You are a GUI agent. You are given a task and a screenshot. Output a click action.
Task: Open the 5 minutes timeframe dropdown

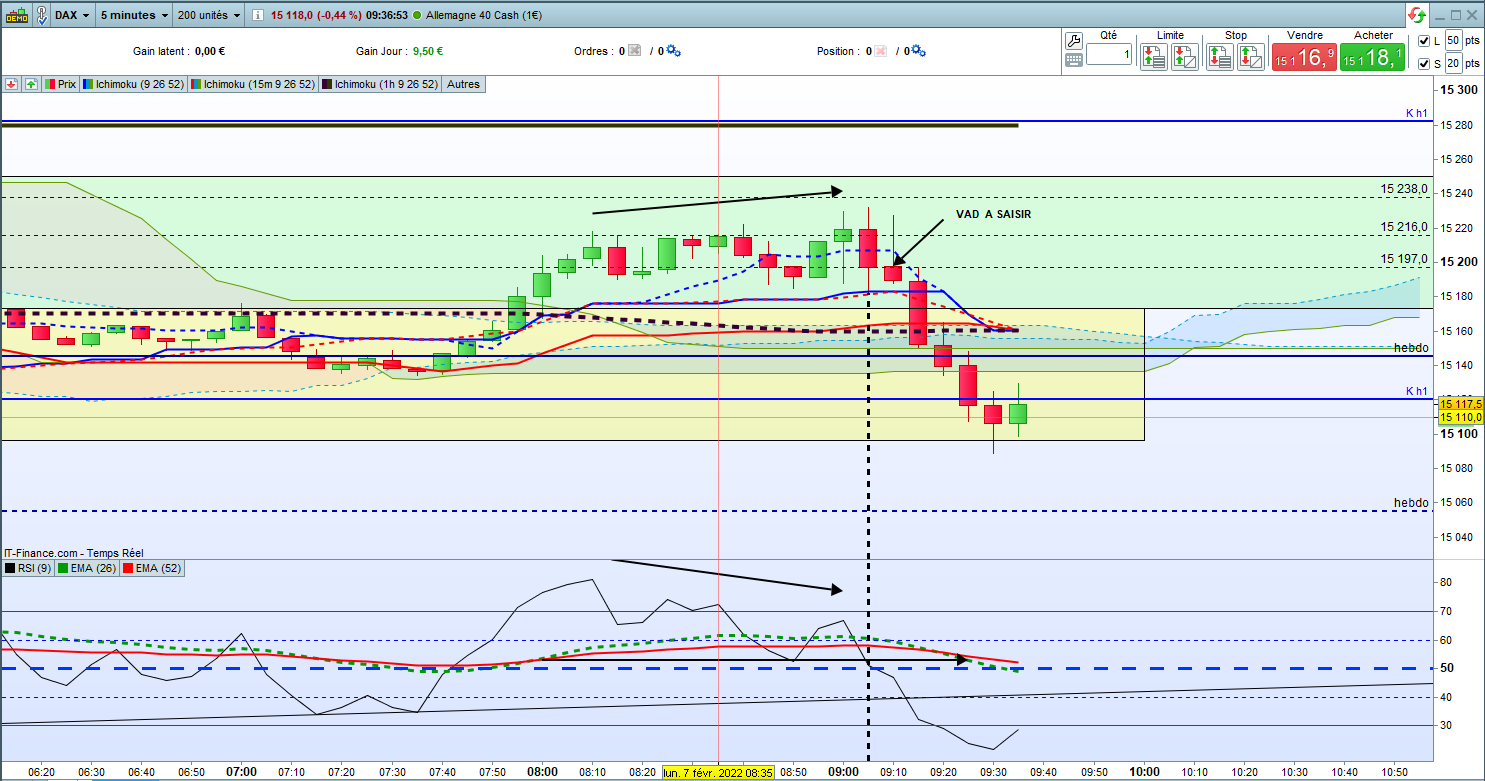[134, 16]
